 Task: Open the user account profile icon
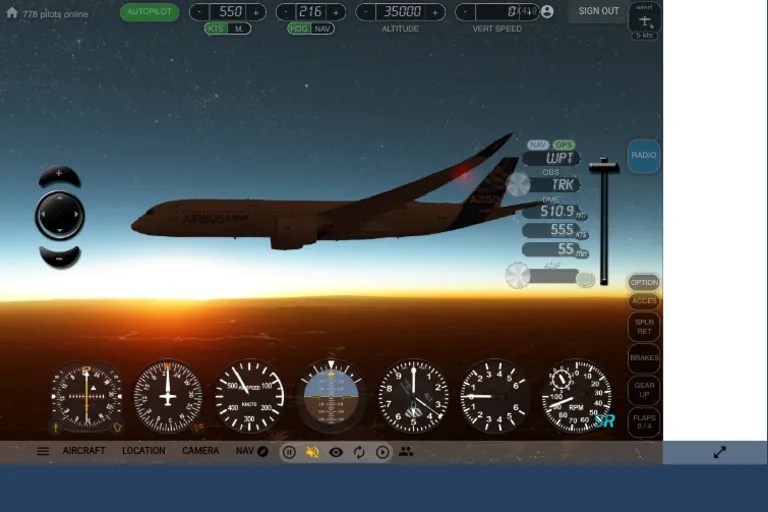[548, 12]
